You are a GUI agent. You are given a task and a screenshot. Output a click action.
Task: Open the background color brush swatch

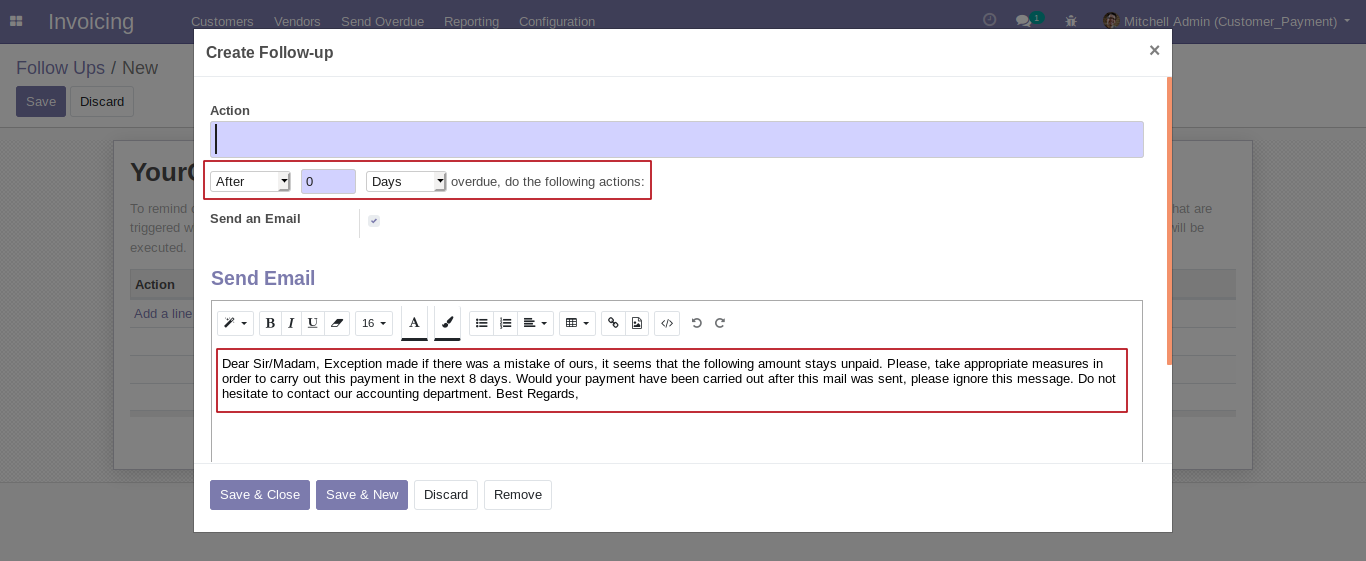tap(447, 323)
